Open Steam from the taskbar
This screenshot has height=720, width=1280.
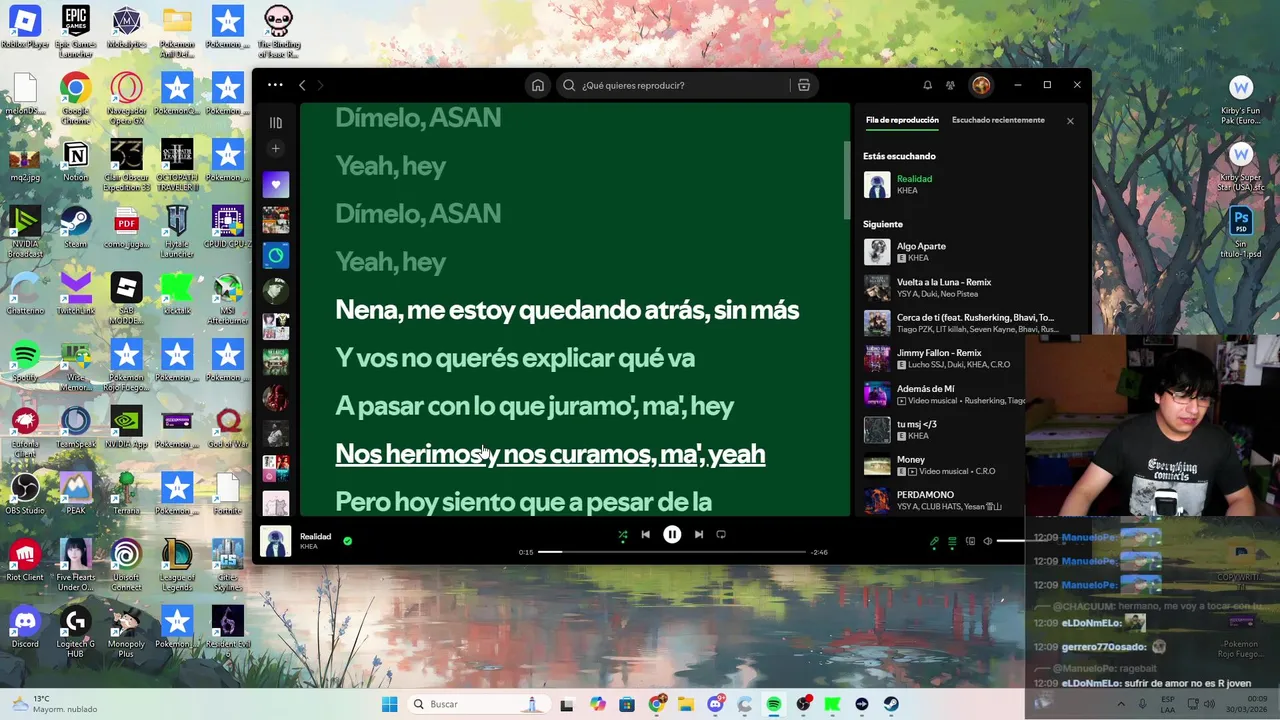click(891, 704)
